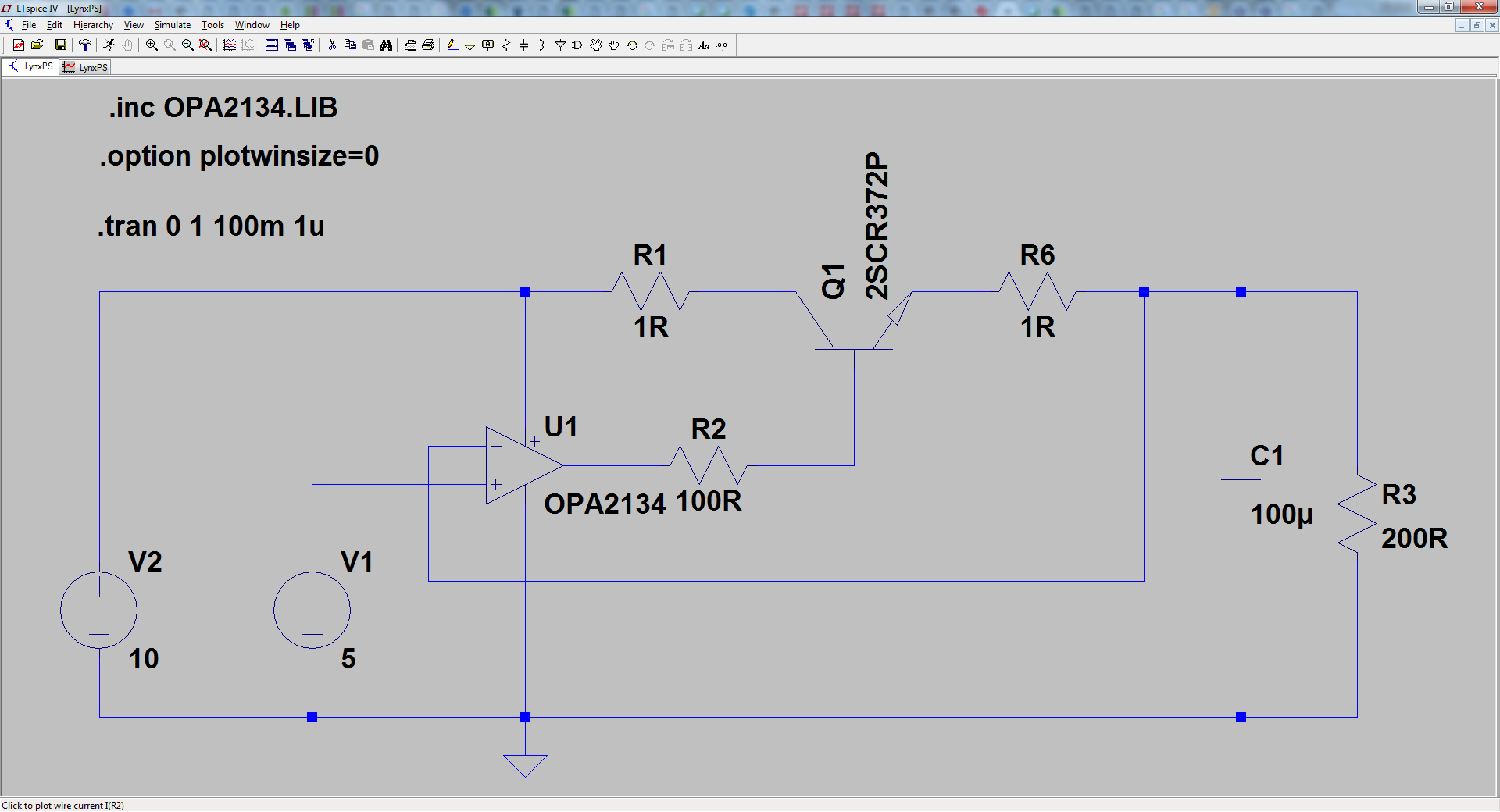Image resolution: width=1500 pixels, height=812 pixels.
Task: Click the Q1 transistor symbol
Action: click(x=854, y=320)
